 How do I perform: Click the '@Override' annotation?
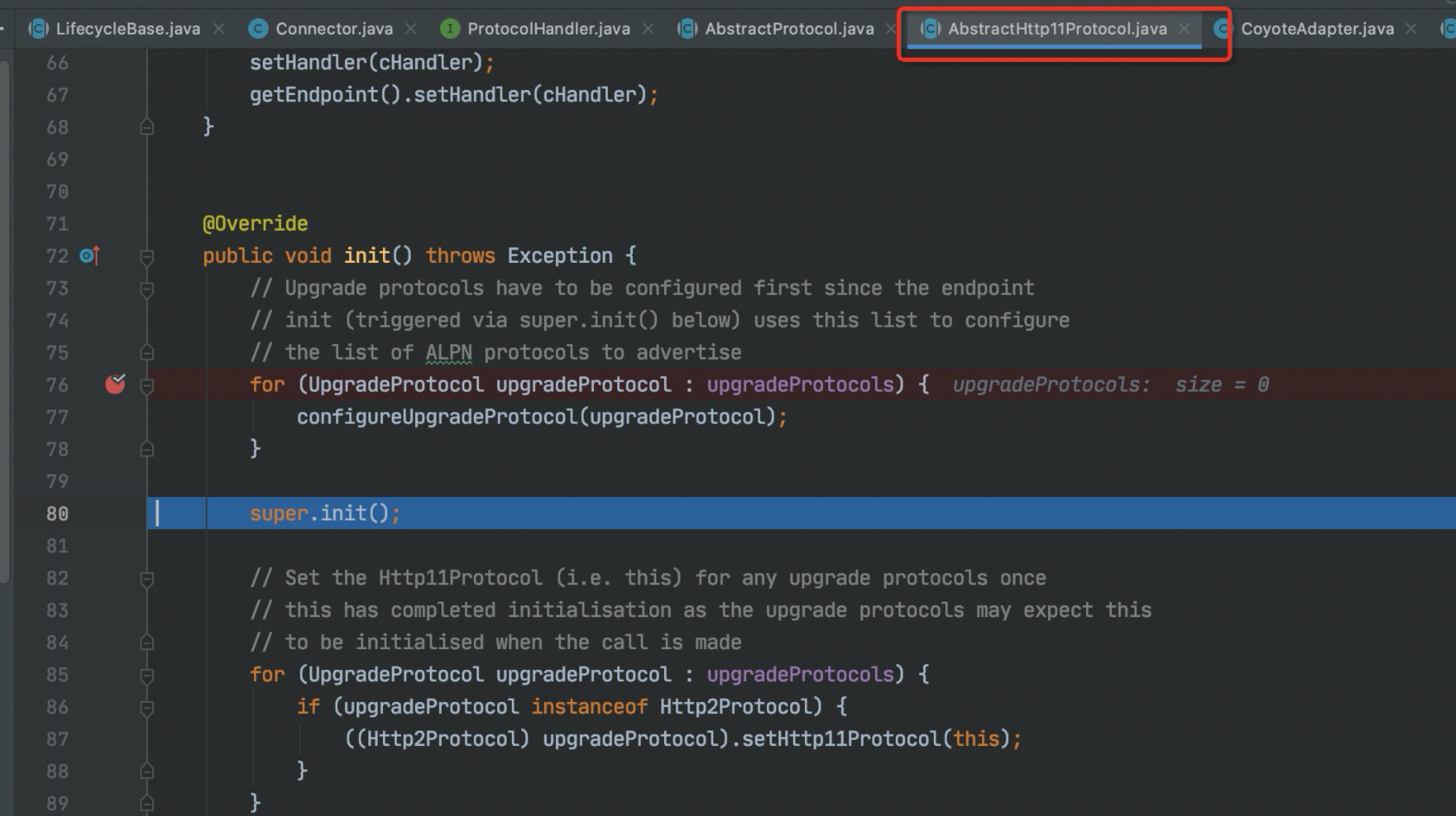(255, 224)
